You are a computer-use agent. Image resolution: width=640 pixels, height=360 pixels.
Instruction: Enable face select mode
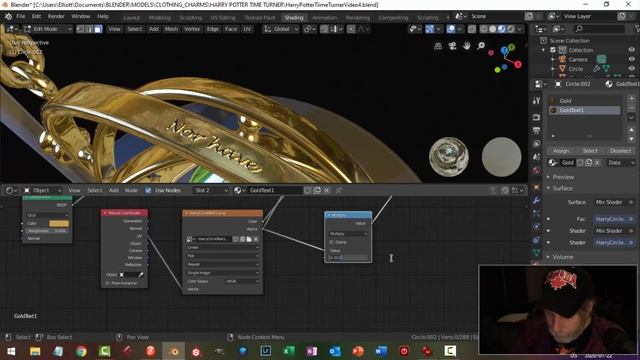point(98,29)
